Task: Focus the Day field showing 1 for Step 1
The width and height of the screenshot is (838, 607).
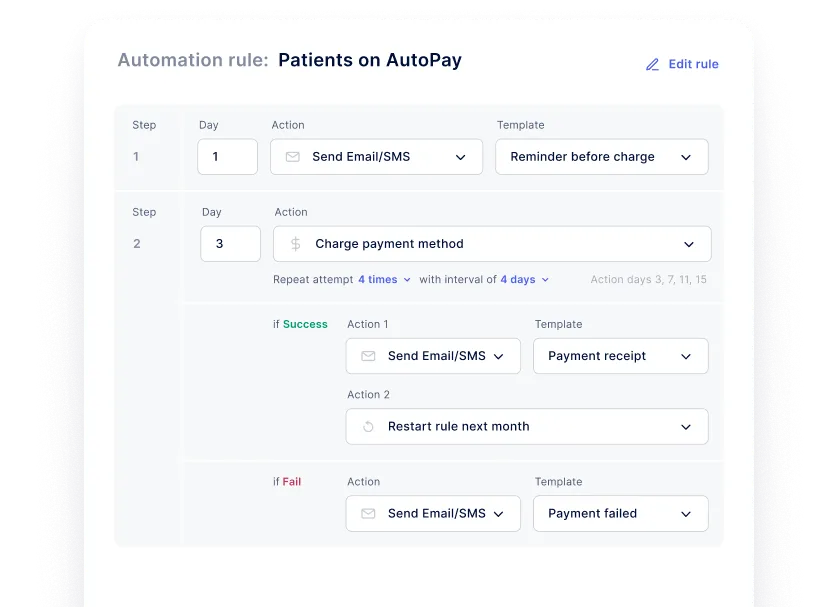Action: pyautogui.click(x=227, y=157)
